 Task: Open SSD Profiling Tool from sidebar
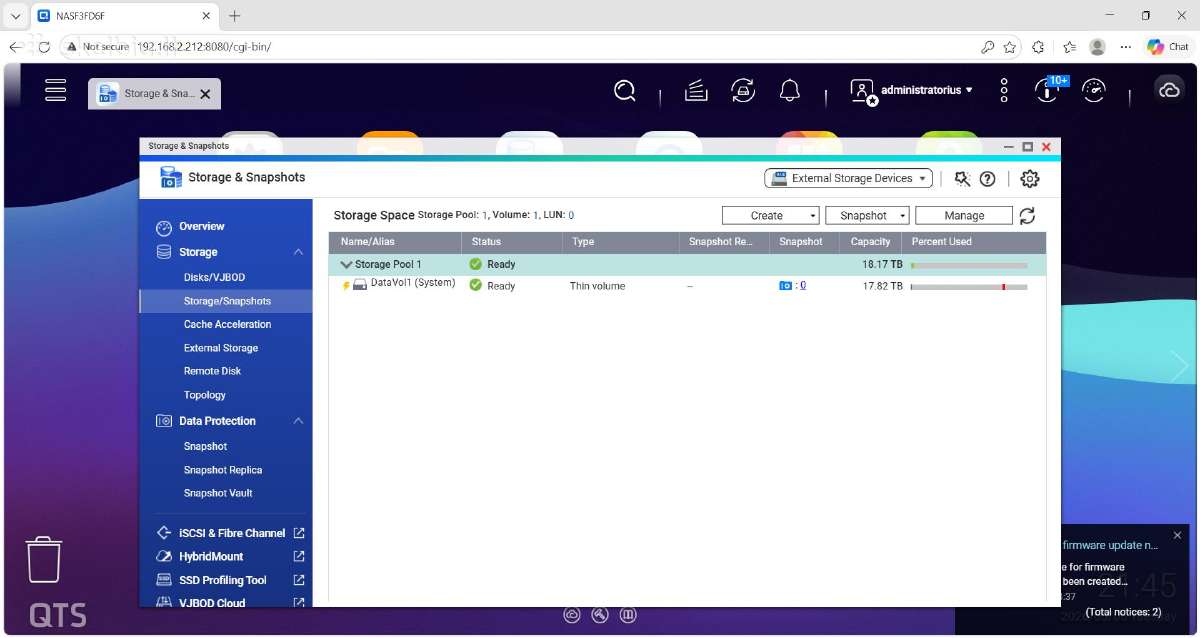coord(223,580)
